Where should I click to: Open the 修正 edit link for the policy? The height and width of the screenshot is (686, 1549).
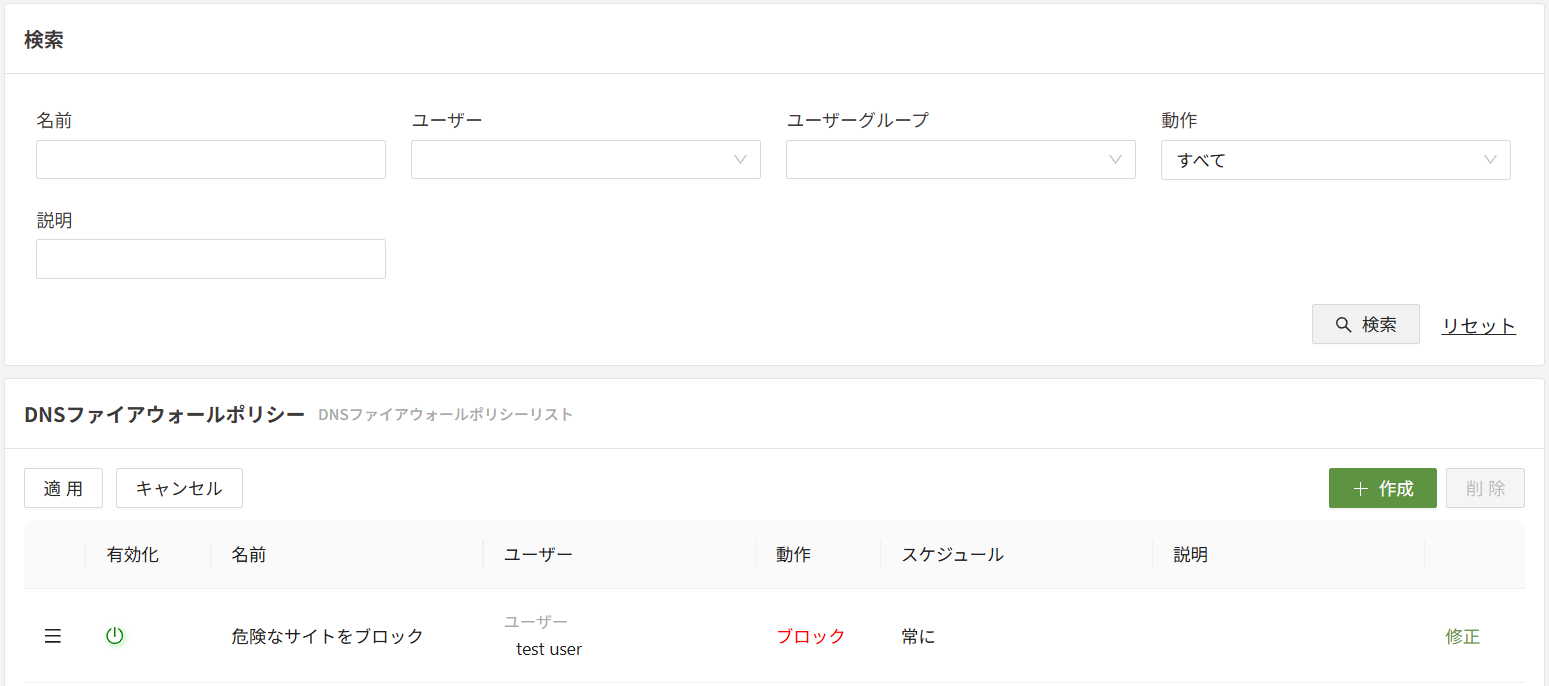coord(1463,635)
